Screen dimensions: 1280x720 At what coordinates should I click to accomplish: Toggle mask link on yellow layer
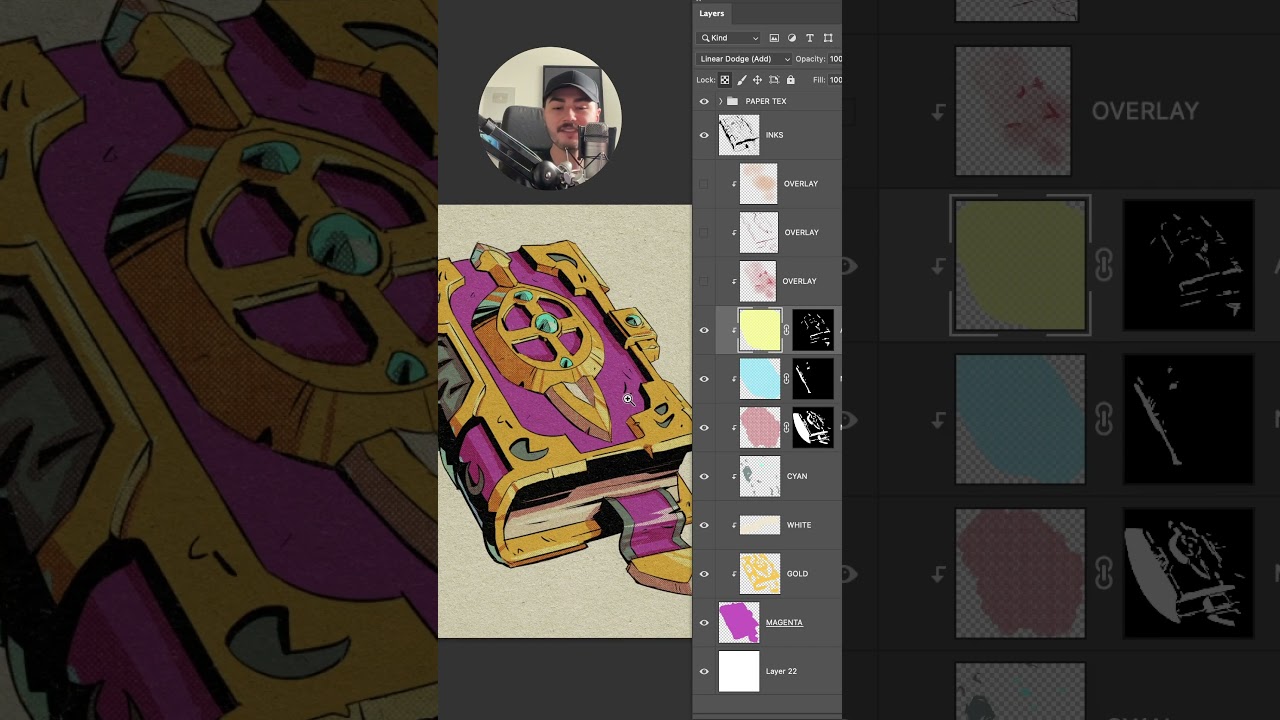click(x=786, y=330)
